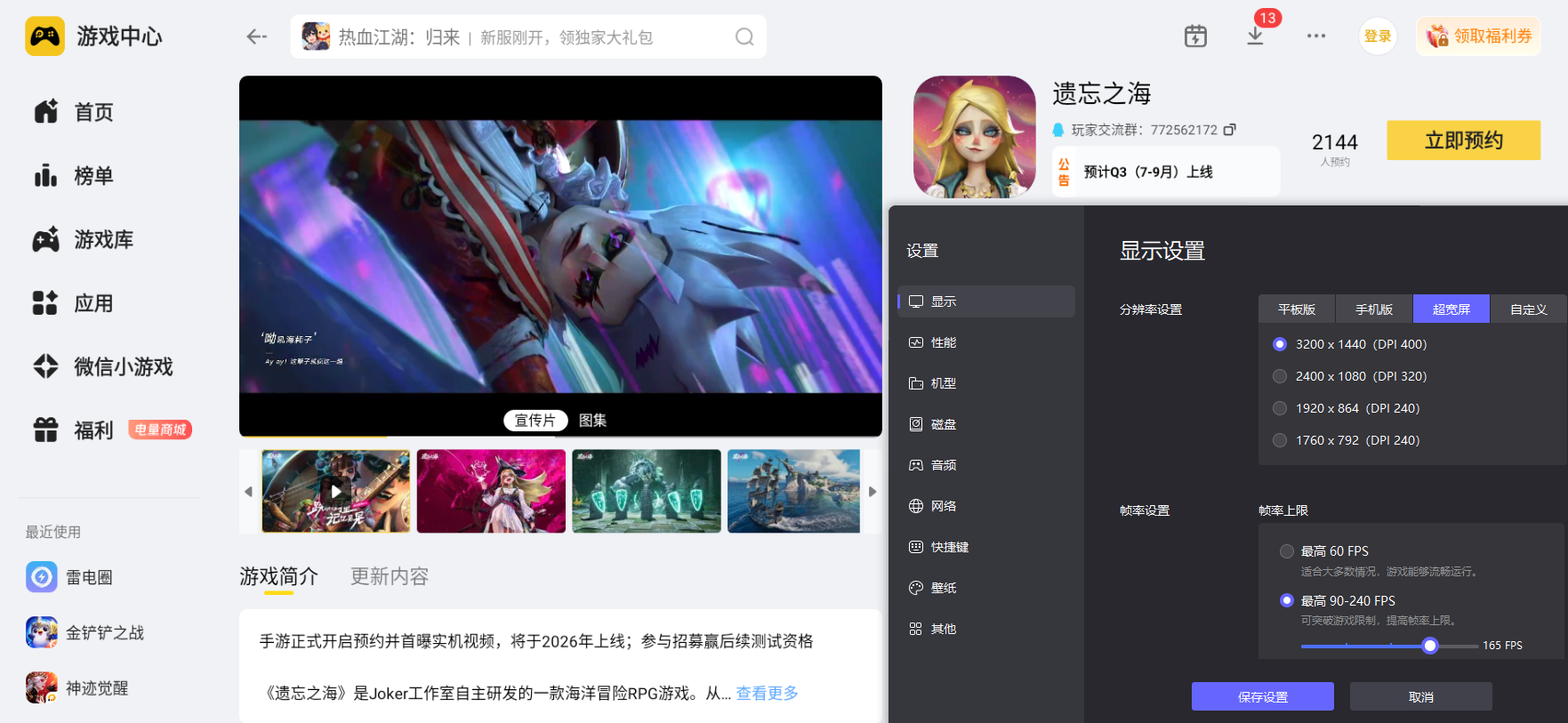Click the 性能 performance icon

(916, 342)
